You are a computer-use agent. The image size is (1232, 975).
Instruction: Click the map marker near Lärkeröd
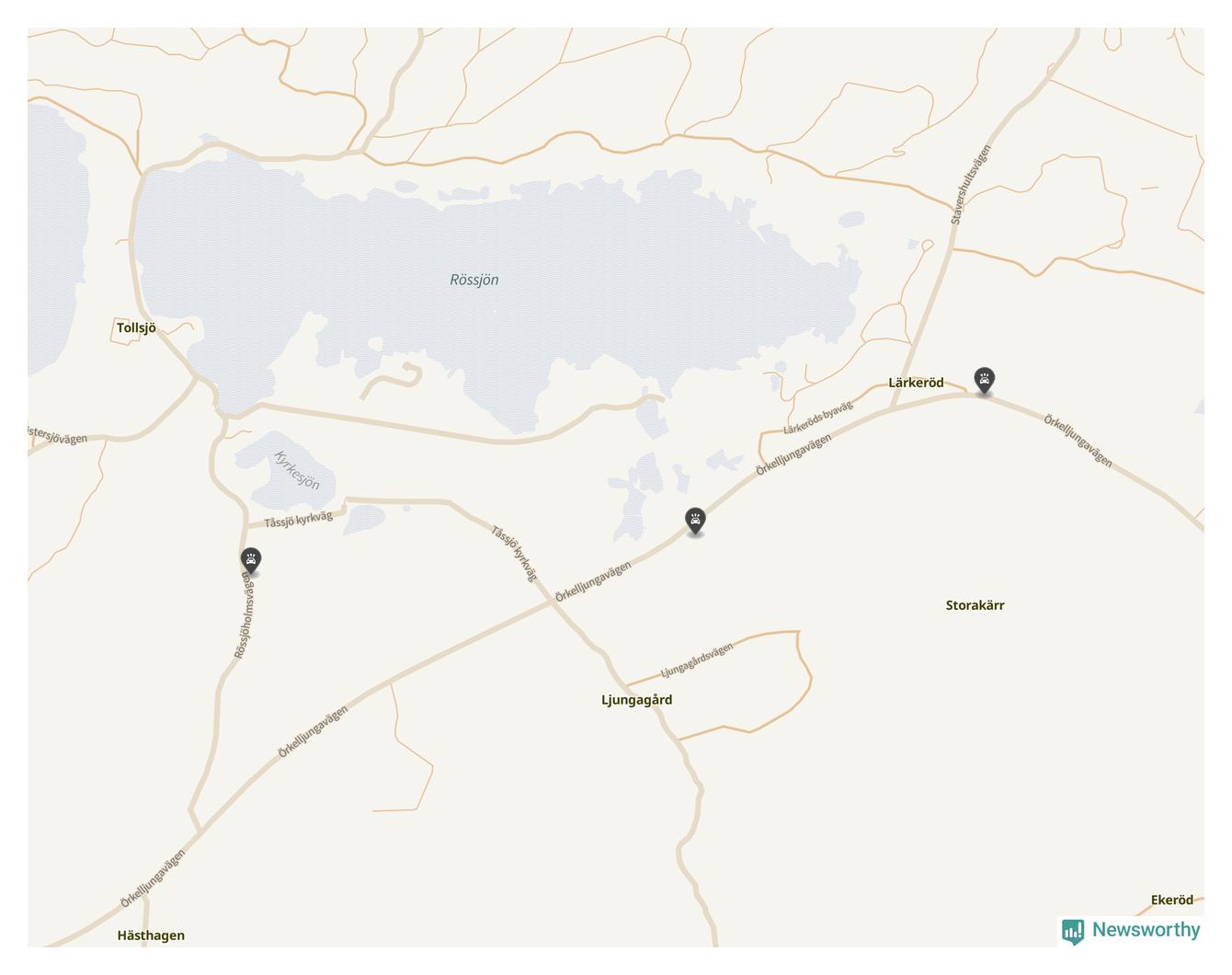[x=984, y=381]
